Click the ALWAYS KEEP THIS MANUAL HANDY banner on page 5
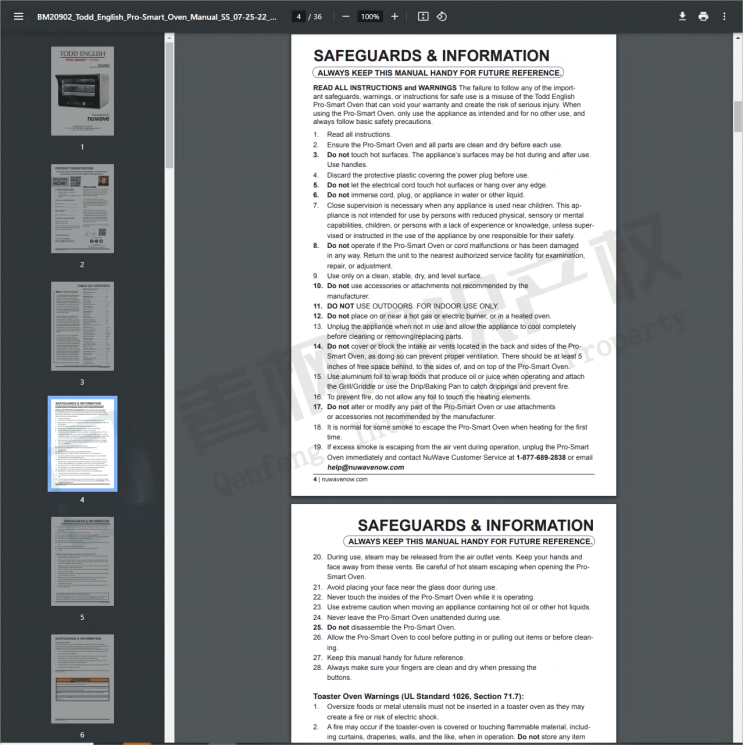This screenshot has width=743, height=745. 469,541
